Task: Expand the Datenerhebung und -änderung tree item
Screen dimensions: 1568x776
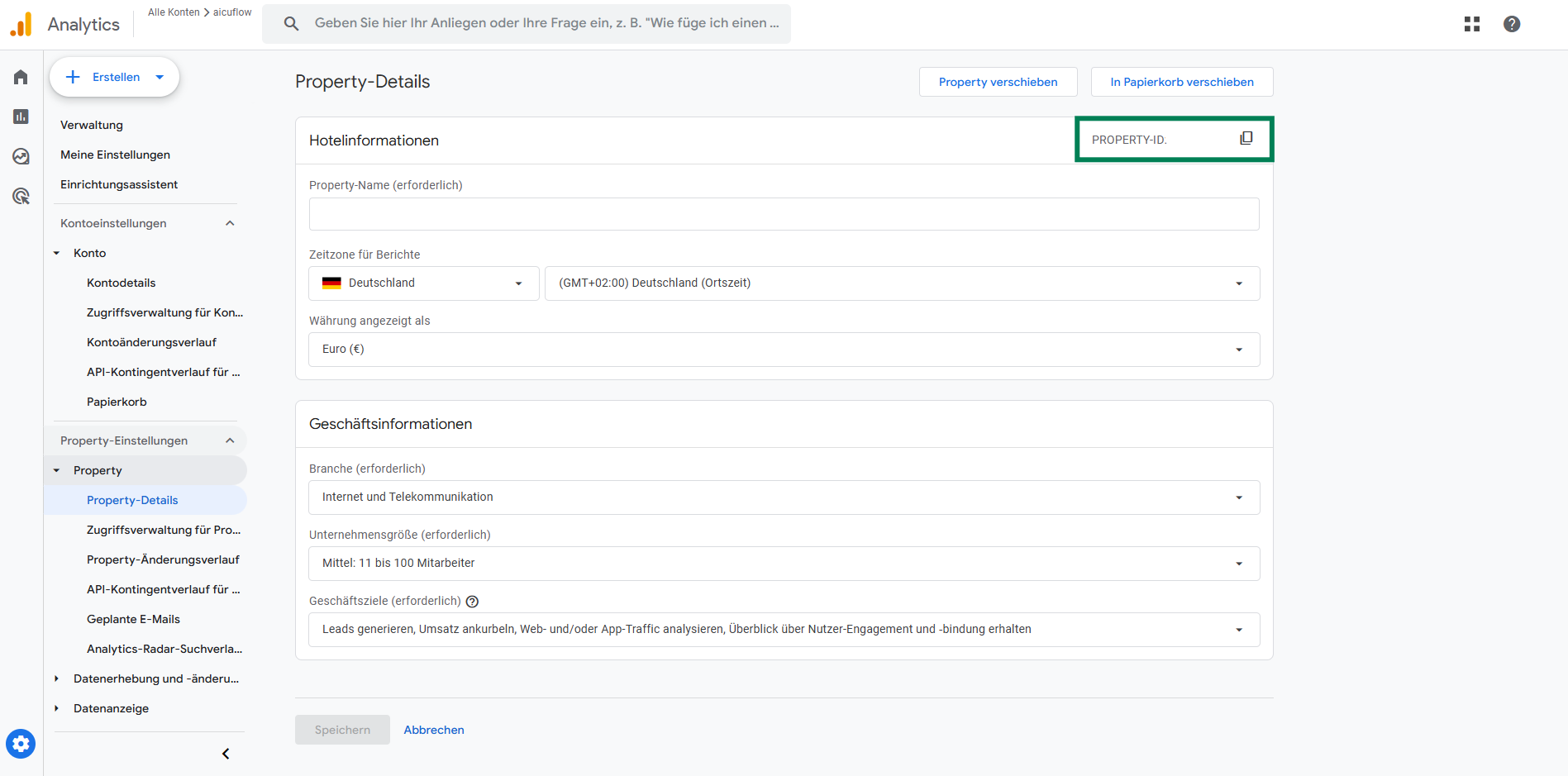Action: 56,678
